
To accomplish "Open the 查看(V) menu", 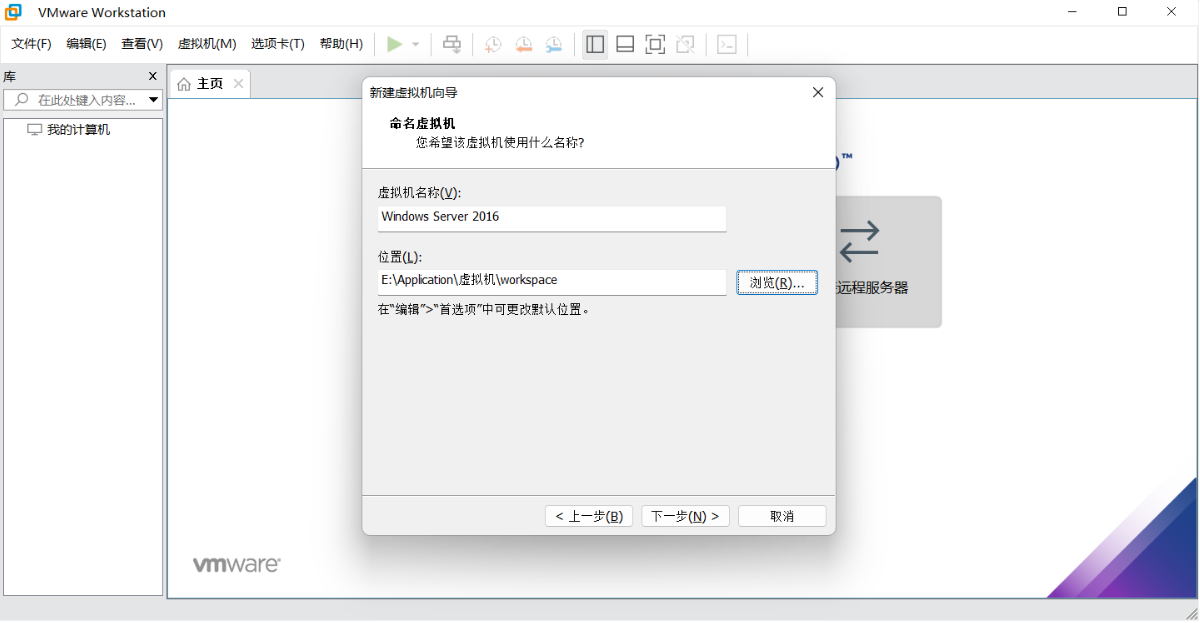I will tap(142, 44).
